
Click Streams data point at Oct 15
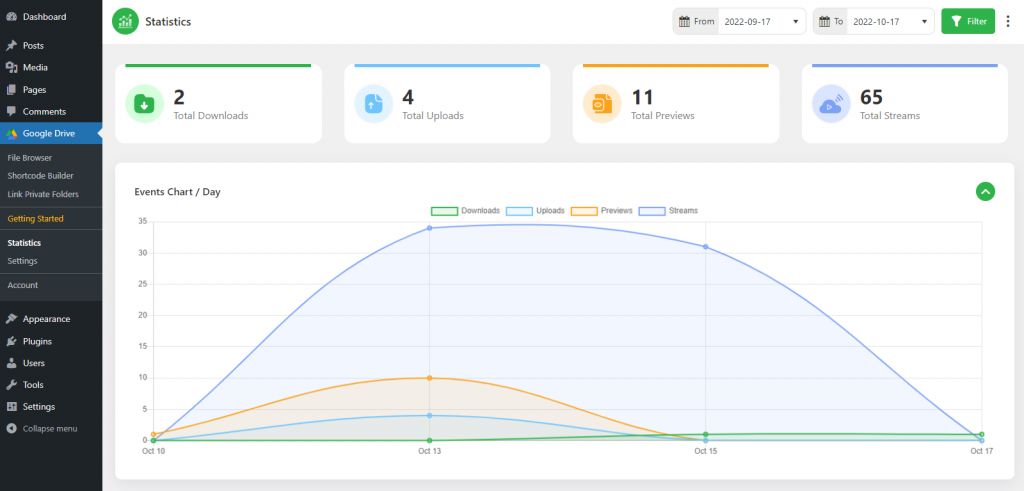pos(705,247)
